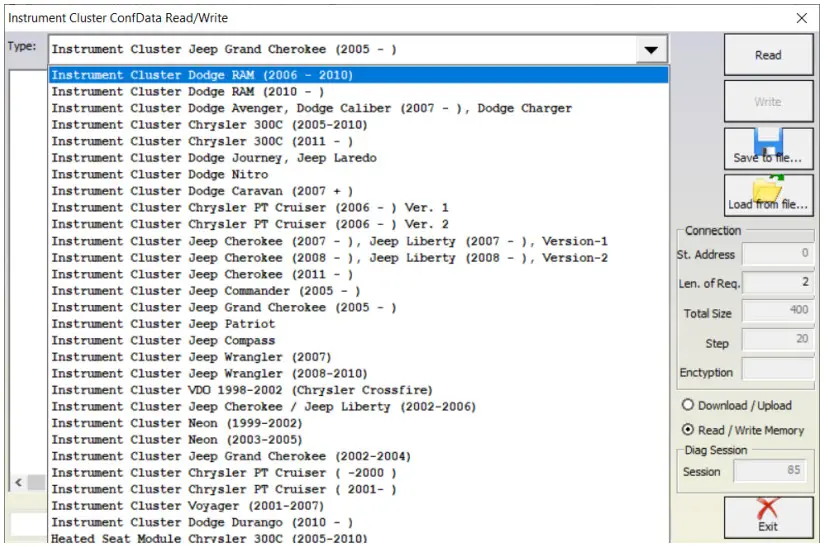Click the folder Load from file icon

(767, 189)
